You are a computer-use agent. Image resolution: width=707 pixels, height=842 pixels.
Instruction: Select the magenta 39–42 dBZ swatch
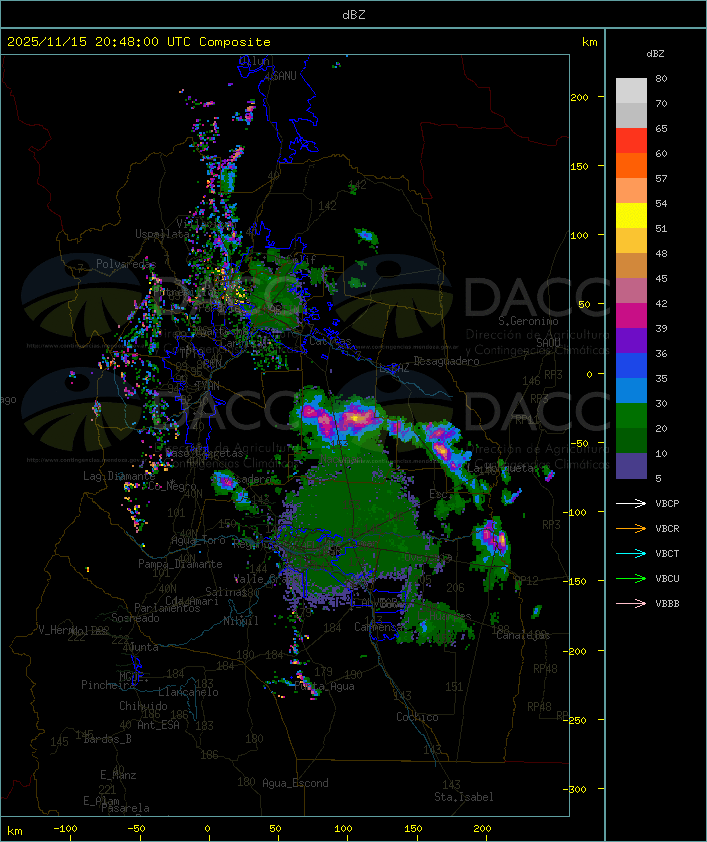click(x=631, y=315)
